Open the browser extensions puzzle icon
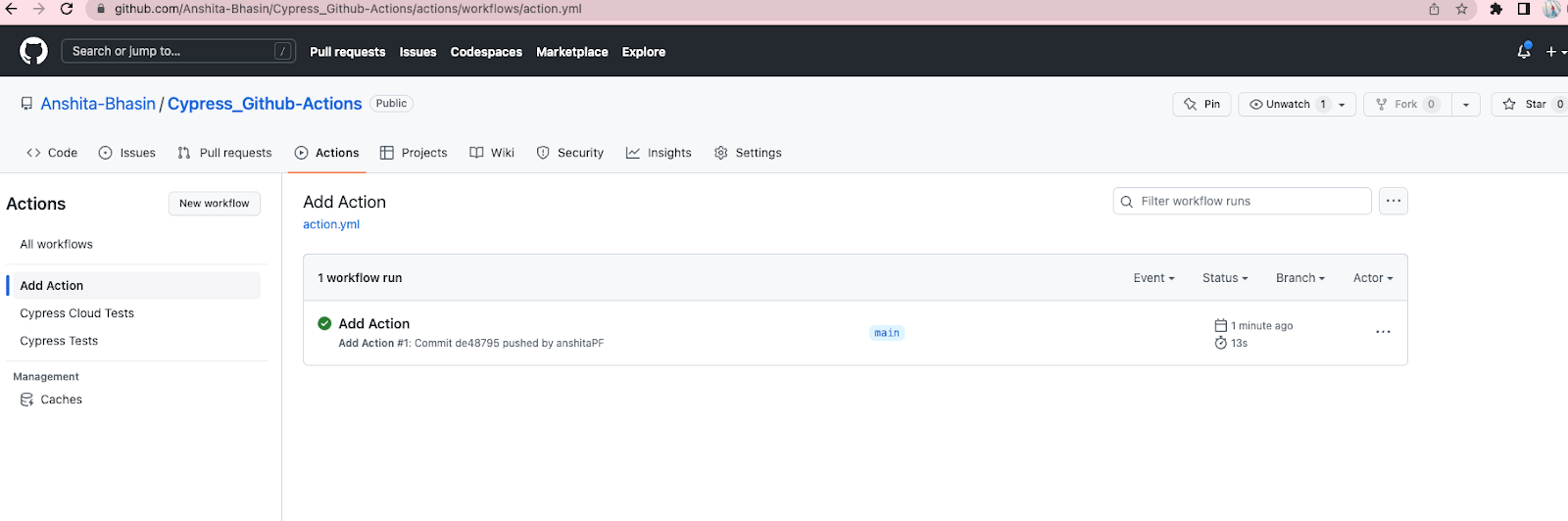This screenshot has height=521, width=1568. (1495, 9)
